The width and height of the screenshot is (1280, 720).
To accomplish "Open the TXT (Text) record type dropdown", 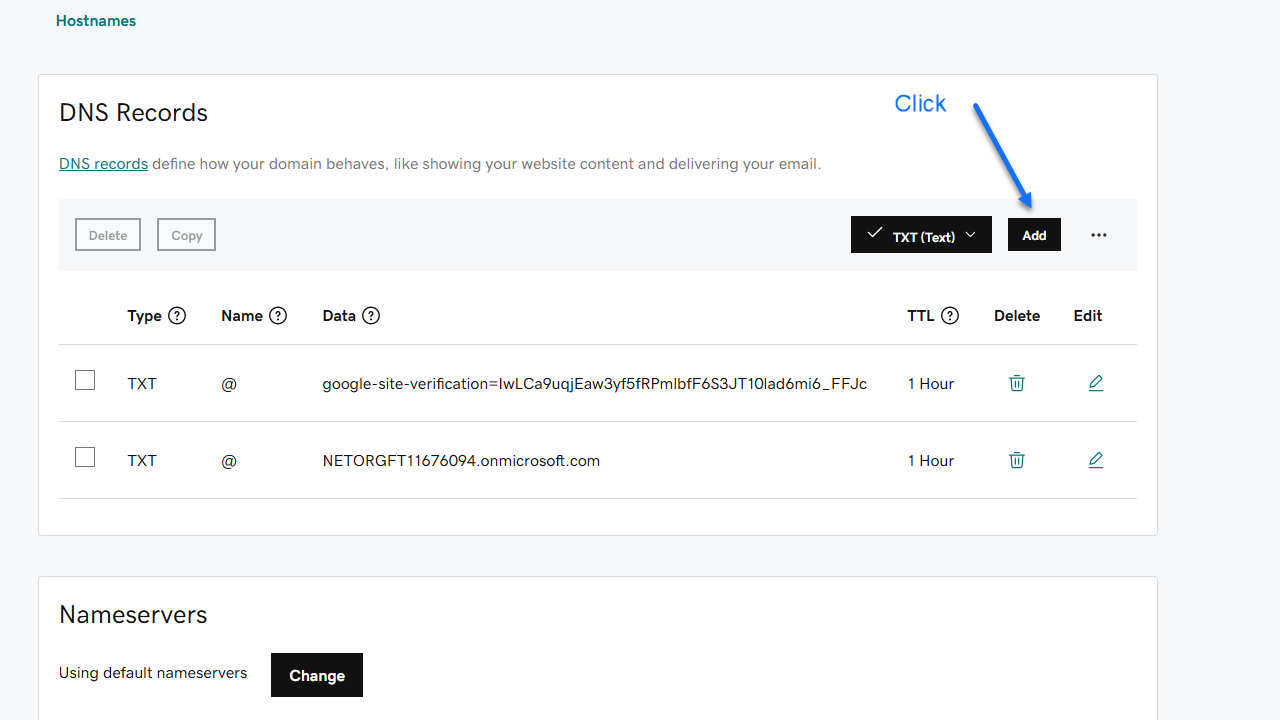I will point(921,235).
